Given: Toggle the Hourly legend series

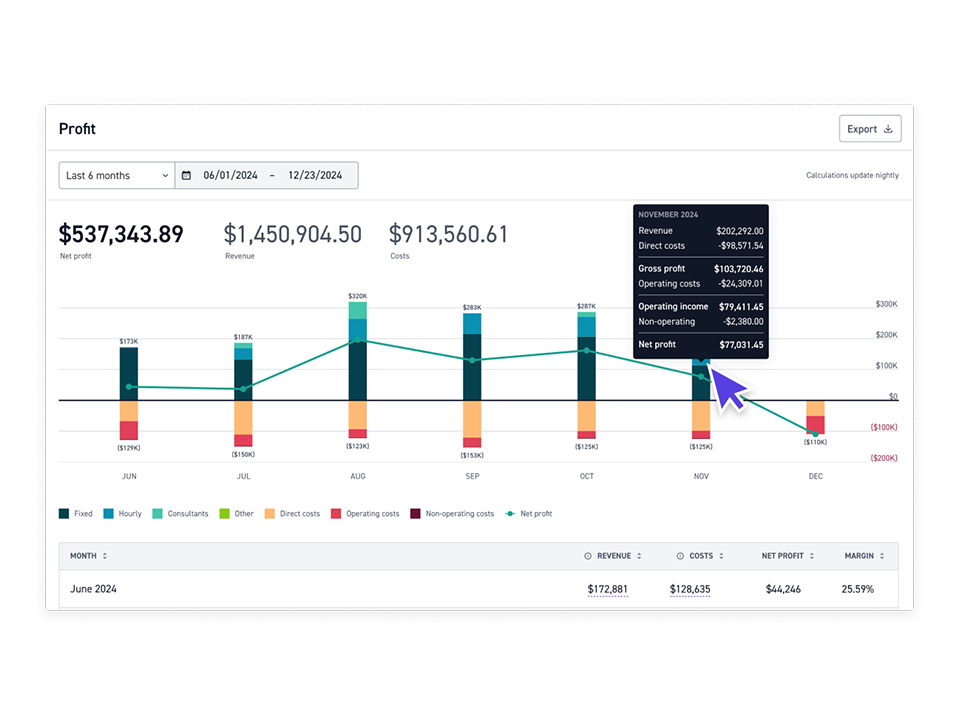Looking at the screenshot, I should click(122, 514).
